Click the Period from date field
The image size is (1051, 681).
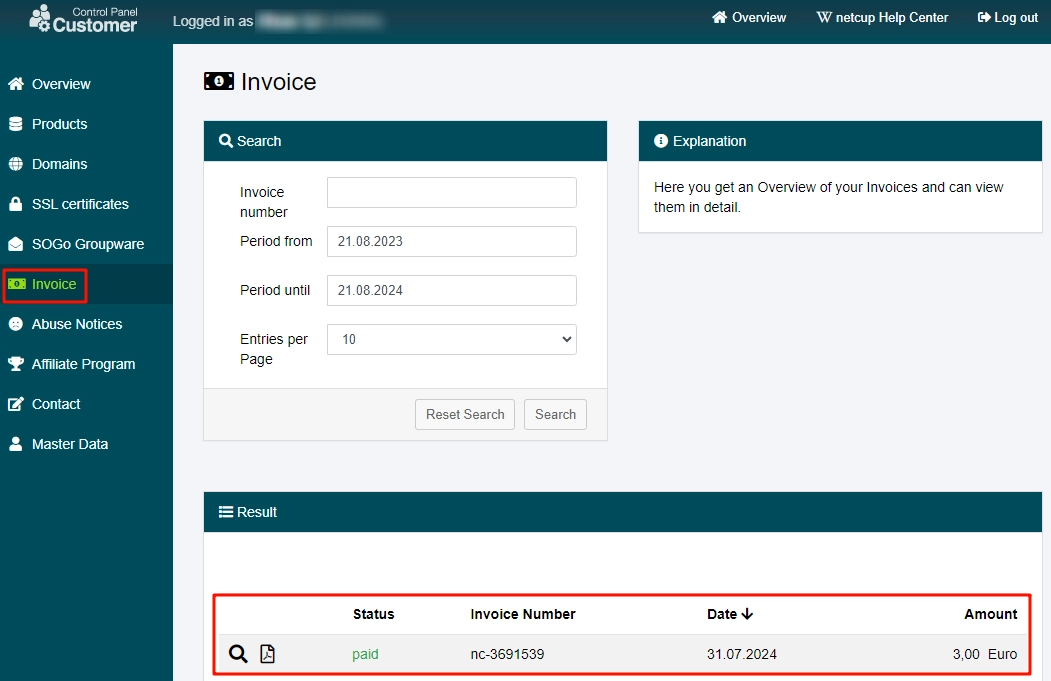(451, 241)
